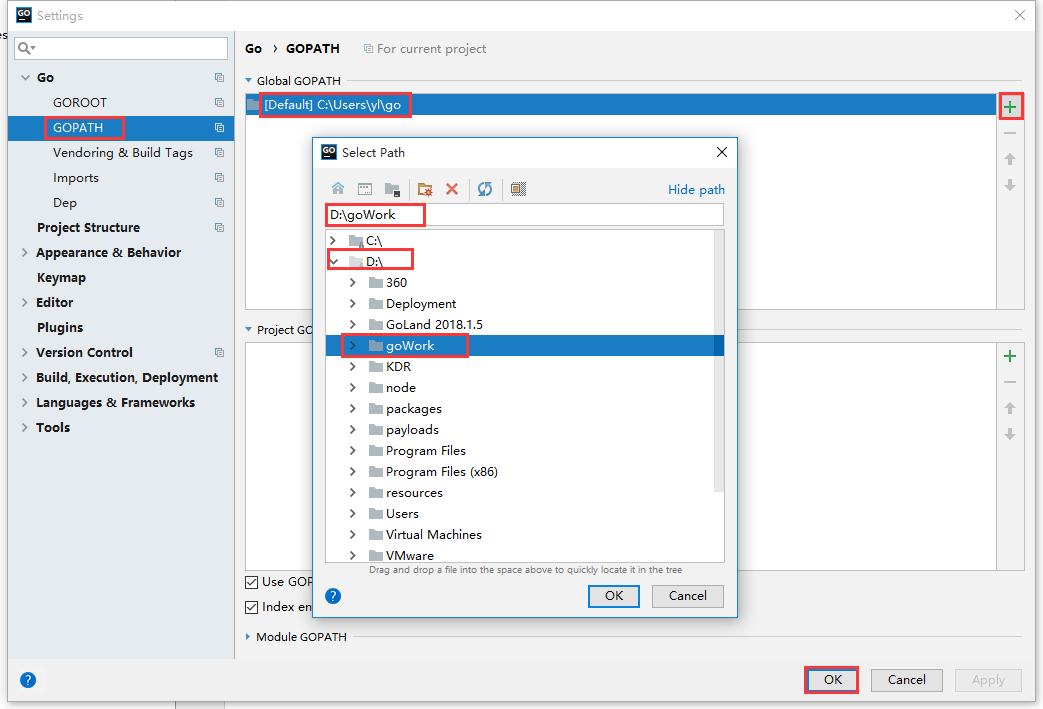Click the red Delete icon in toolbar
This screenshot has width=1043, height=709.
click(x=452, y=189)
